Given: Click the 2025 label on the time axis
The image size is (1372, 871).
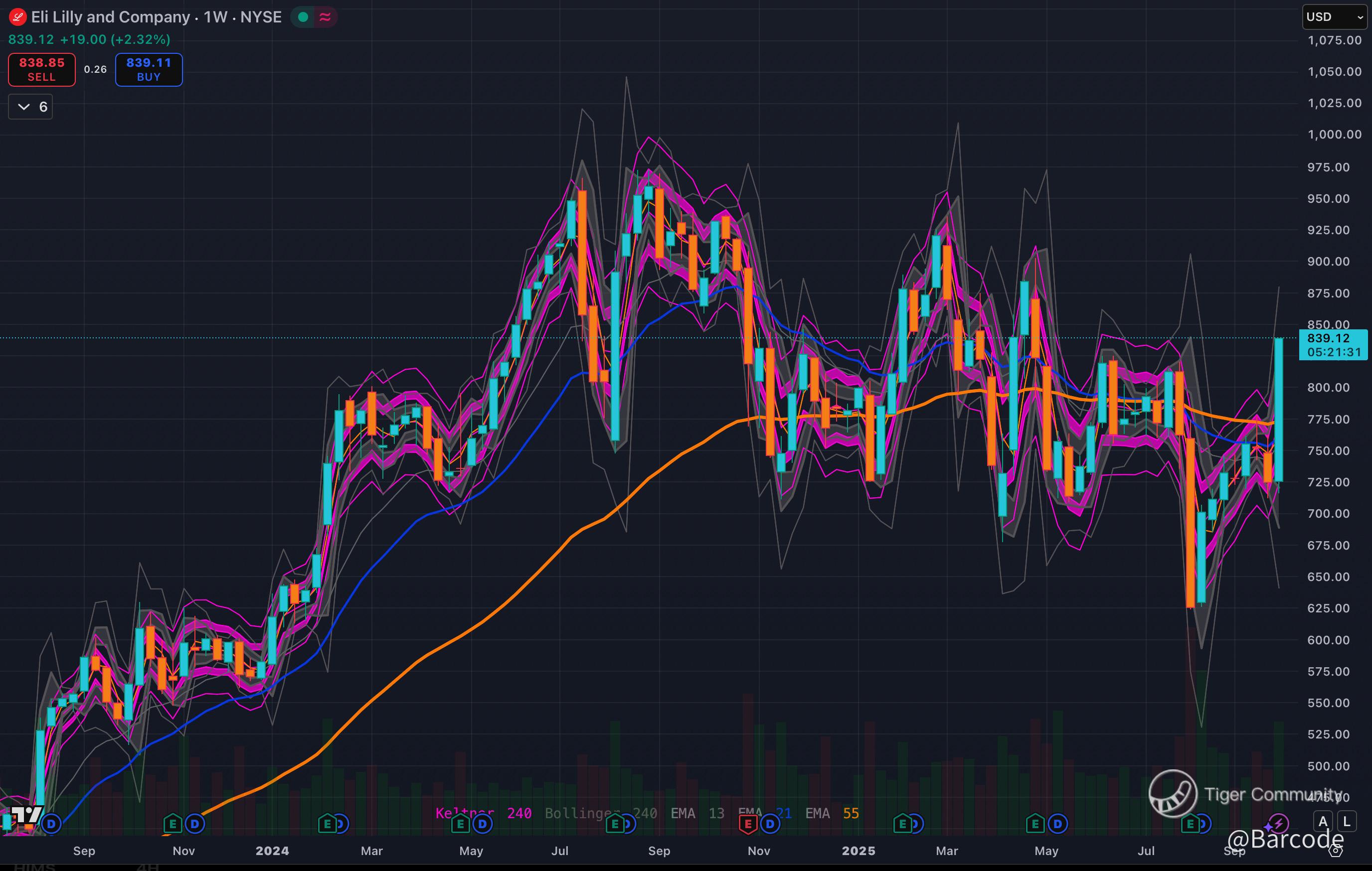Looking at the screenshot, I should pyautogui.click(x=858, y=851).
